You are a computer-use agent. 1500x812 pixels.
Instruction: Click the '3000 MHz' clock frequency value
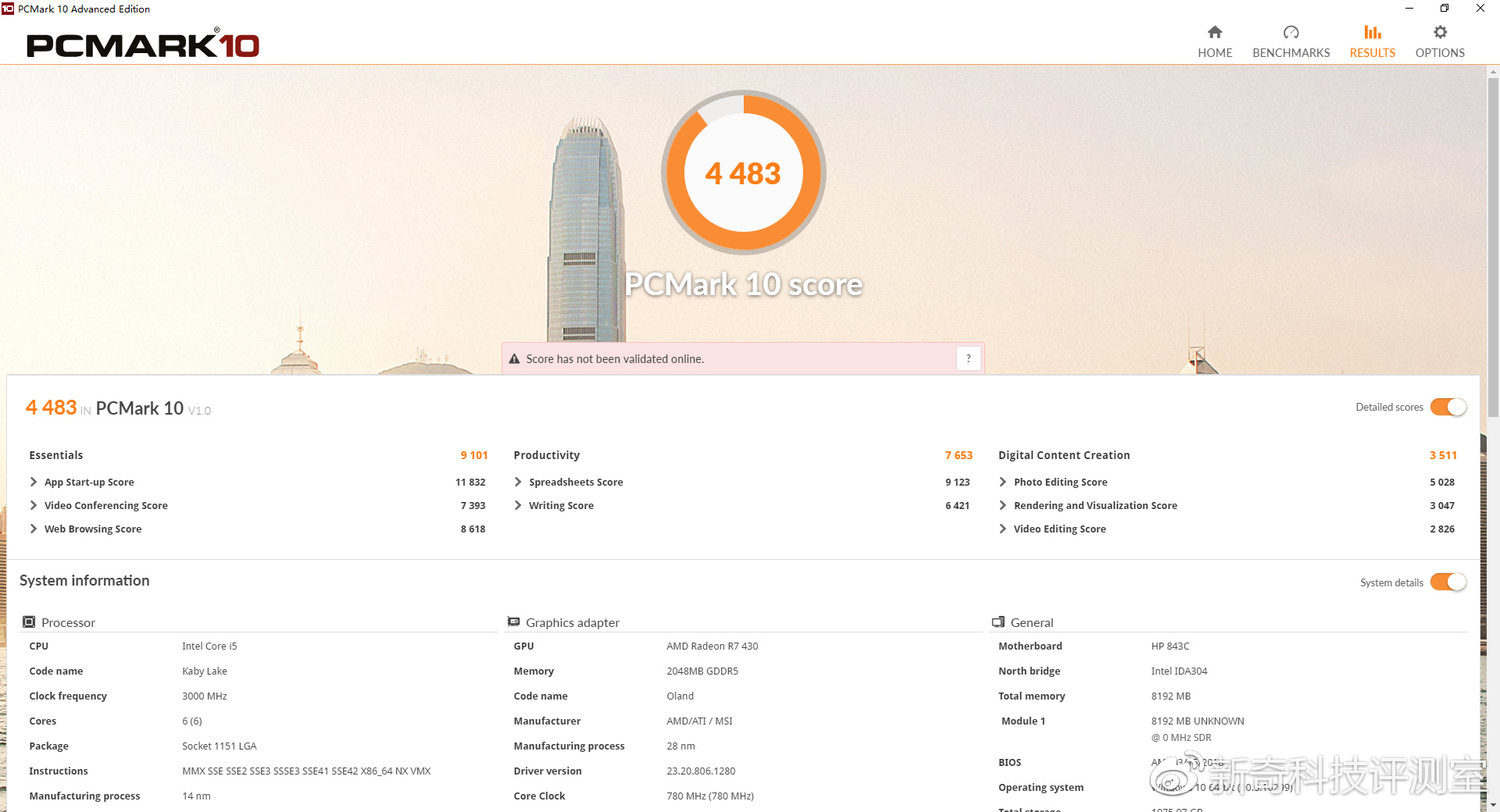coord(204,696)
